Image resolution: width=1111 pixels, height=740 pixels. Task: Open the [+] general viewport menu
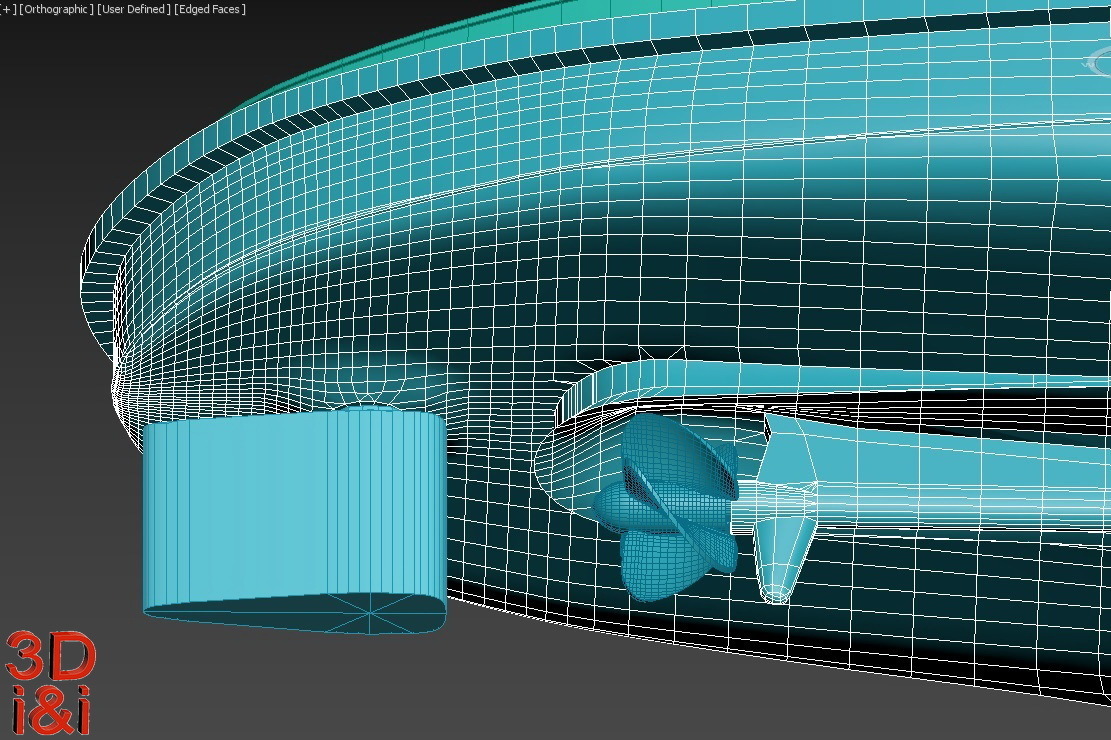8,9
